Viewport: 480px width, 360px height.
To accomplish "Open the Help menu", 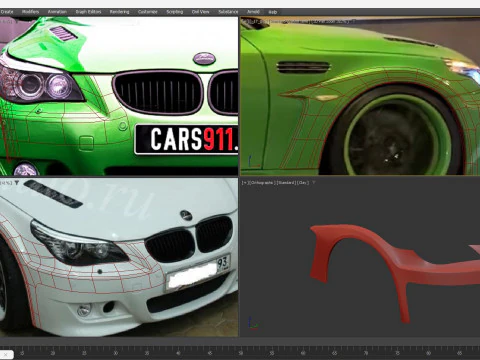I will (273, 12).
